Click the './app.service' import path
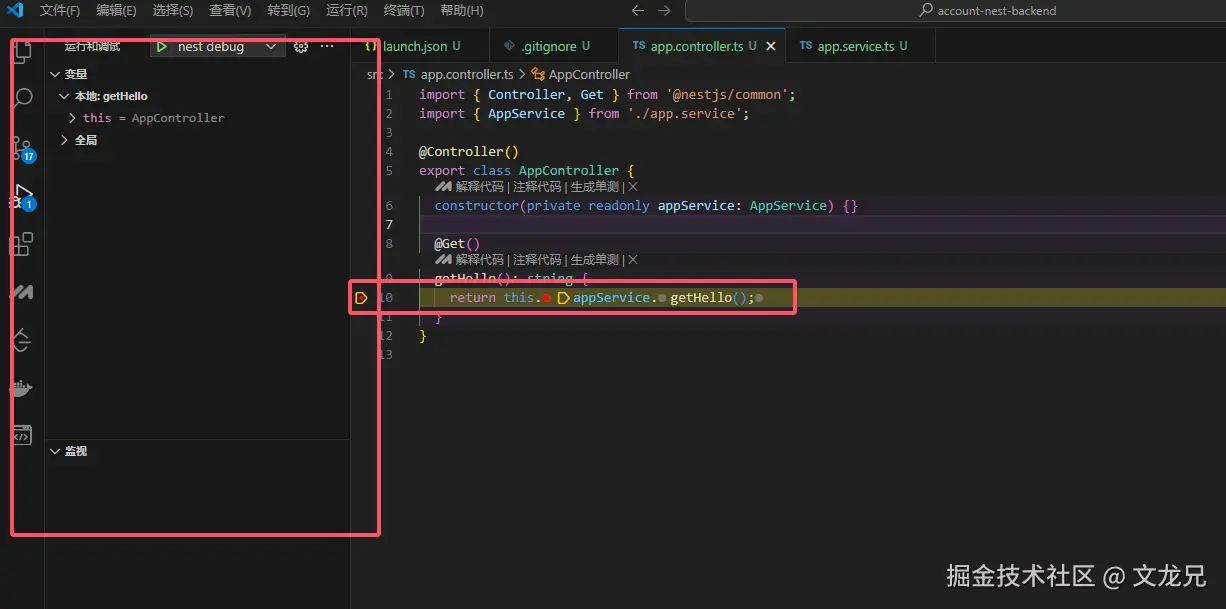This screenshot has height=609, width=1226. point(684,114)
